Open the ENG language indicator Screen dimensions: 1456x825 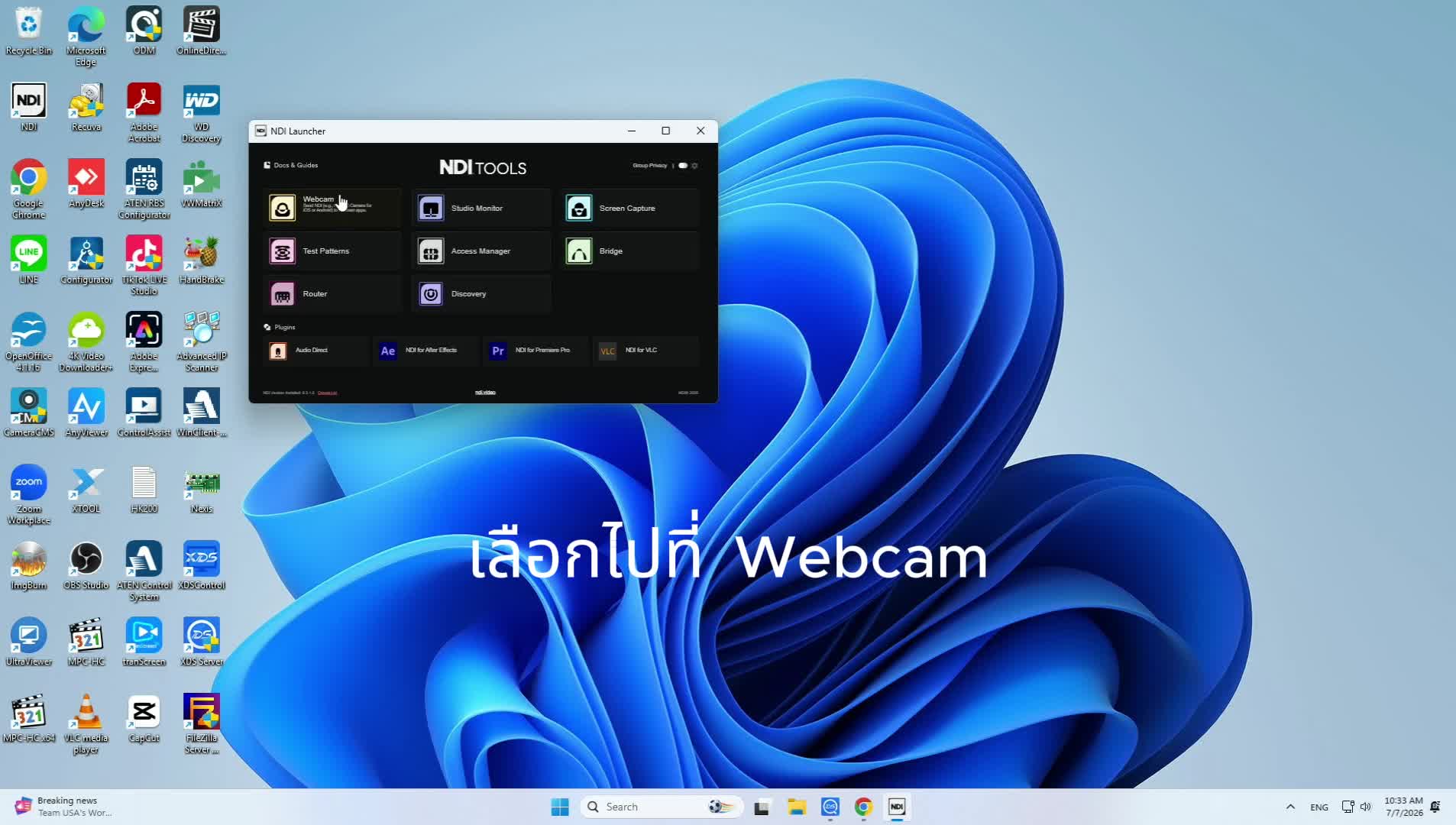click(x=1319, y=807)
